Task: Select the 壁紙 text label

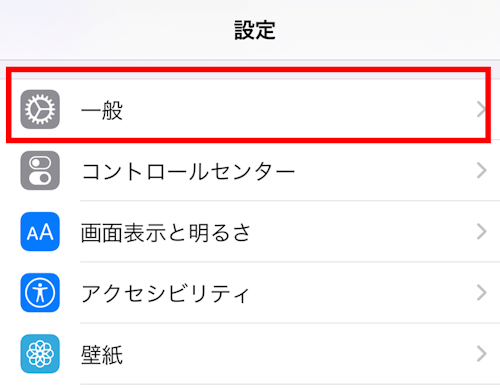Action: 102,354
